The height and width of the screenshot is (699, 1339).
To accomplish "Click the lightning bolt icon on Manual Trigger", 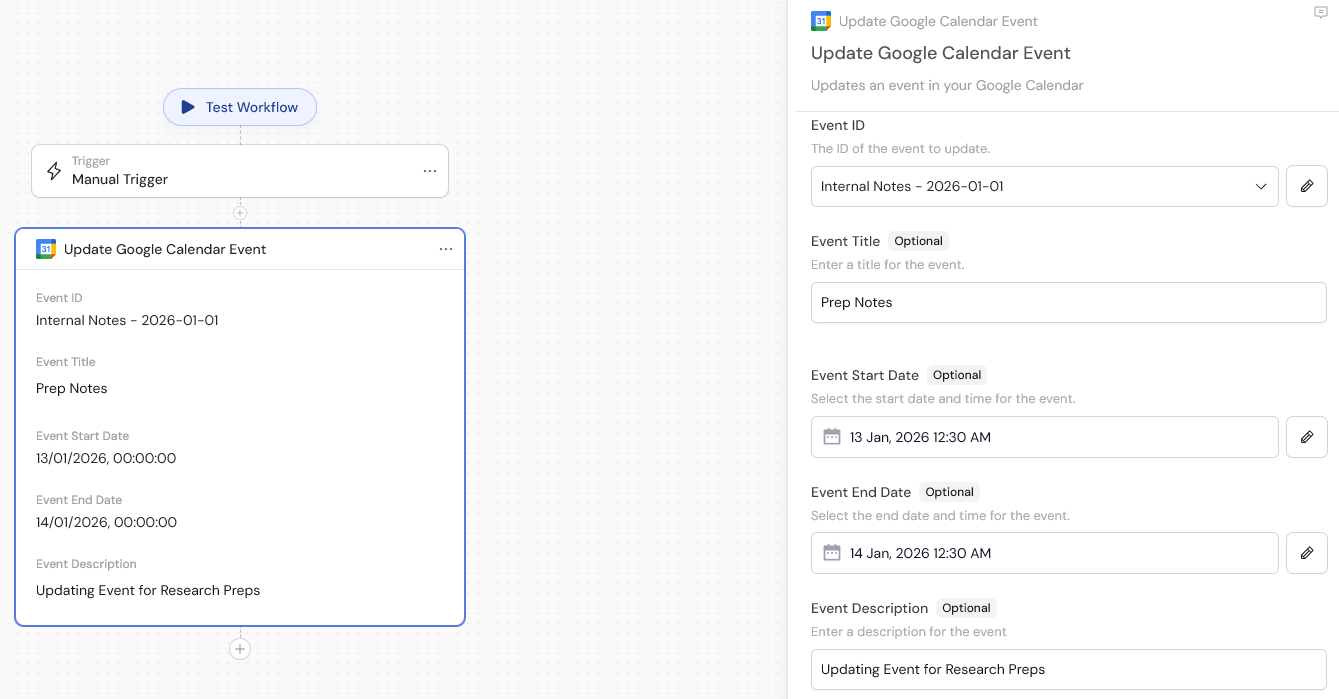I will pos(55,171).
